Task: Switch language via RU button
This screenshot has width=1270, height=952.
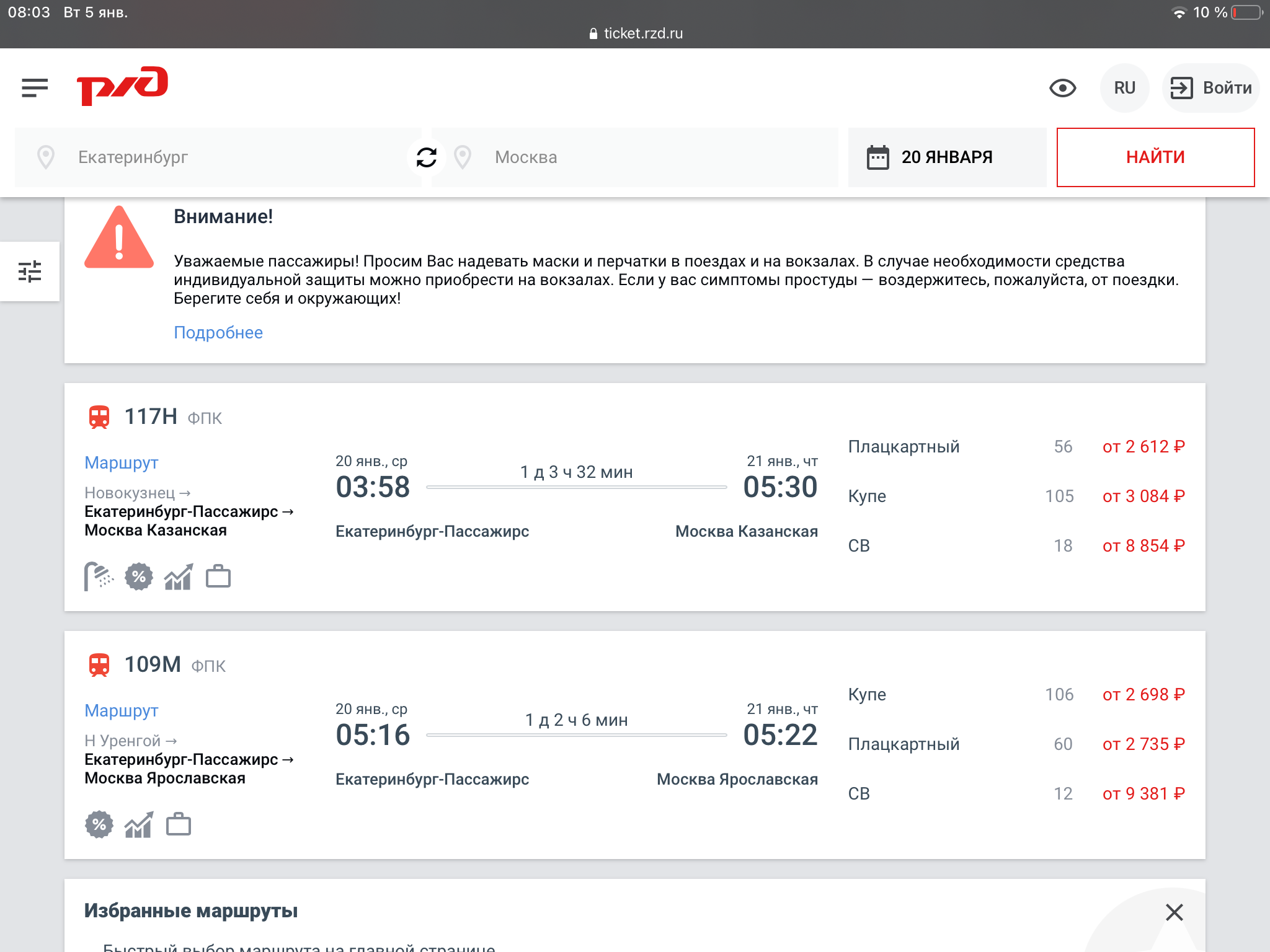Action: 1124,88
